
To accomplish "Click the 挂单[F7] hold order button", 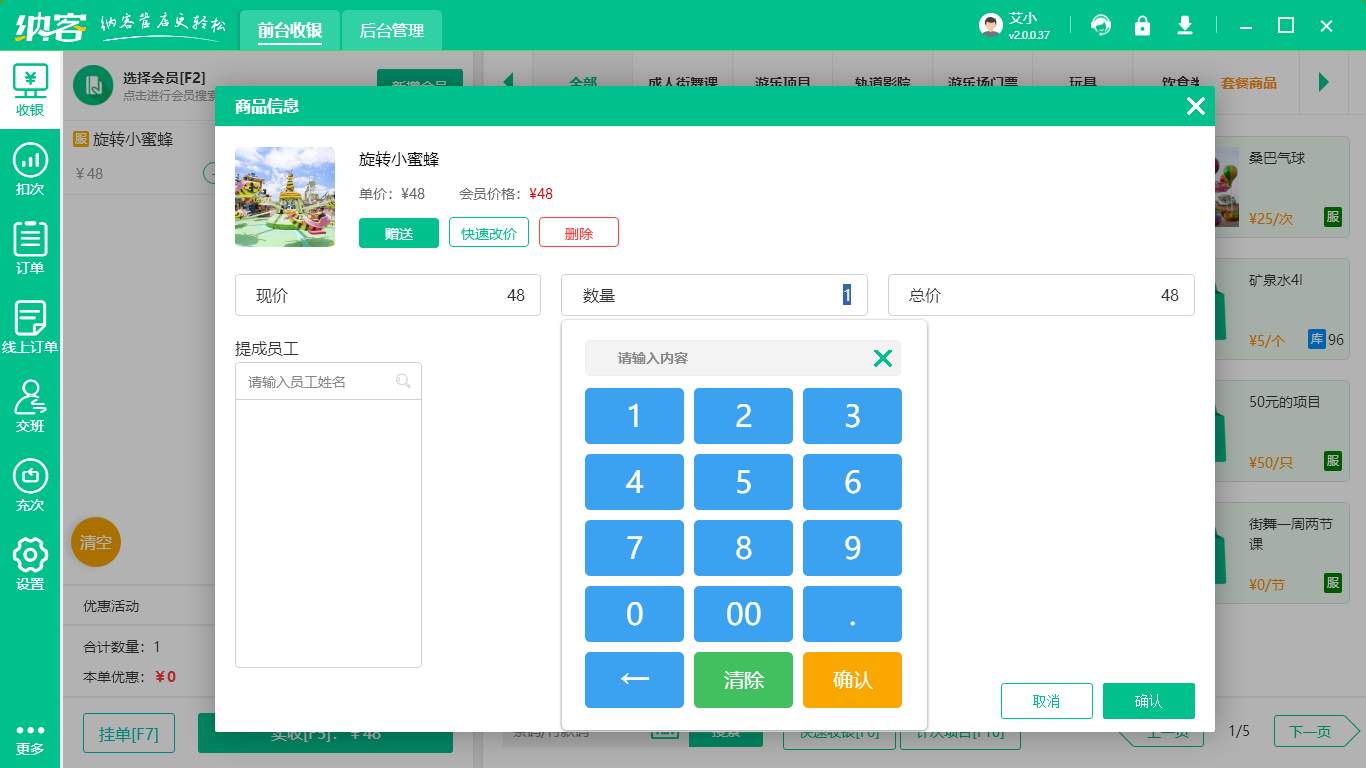I will pyautogui.click(x=128, y=733).
